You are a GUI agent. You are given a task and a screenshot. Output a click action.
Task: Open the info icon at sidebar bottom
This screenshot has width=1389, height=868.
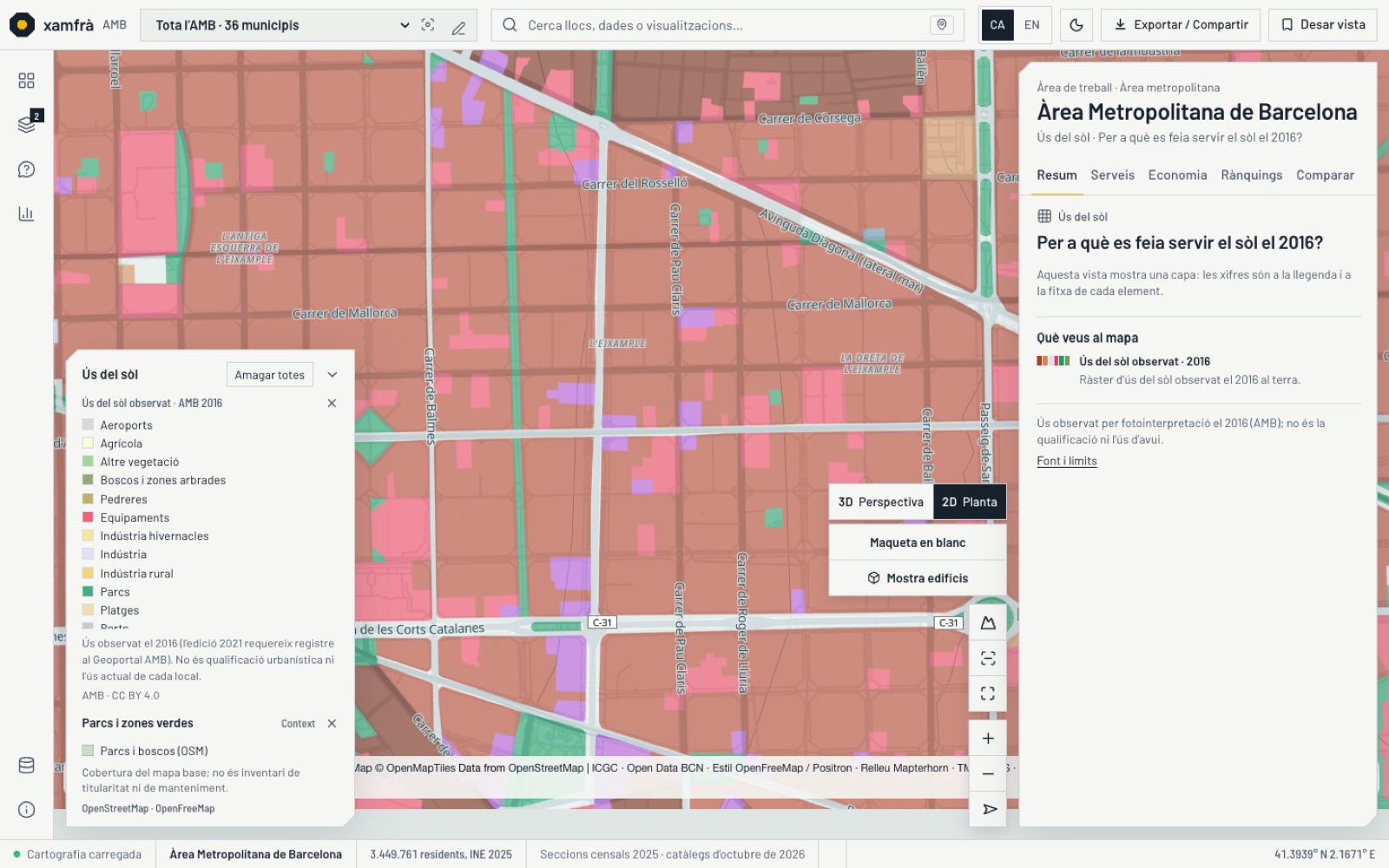point(26,810)
